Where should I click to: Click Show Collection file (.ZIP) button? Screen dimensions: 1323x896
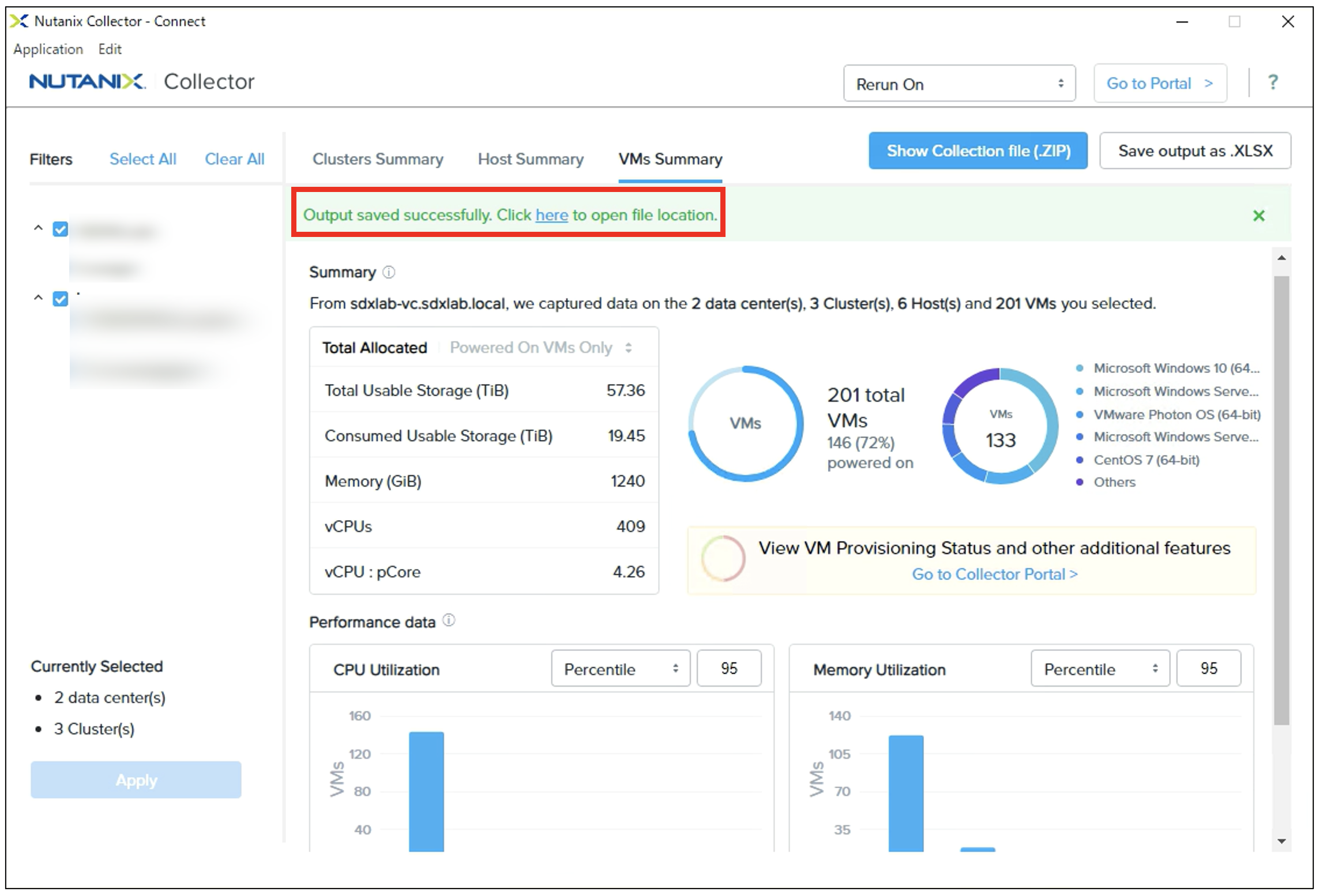(x=978, y=151)
